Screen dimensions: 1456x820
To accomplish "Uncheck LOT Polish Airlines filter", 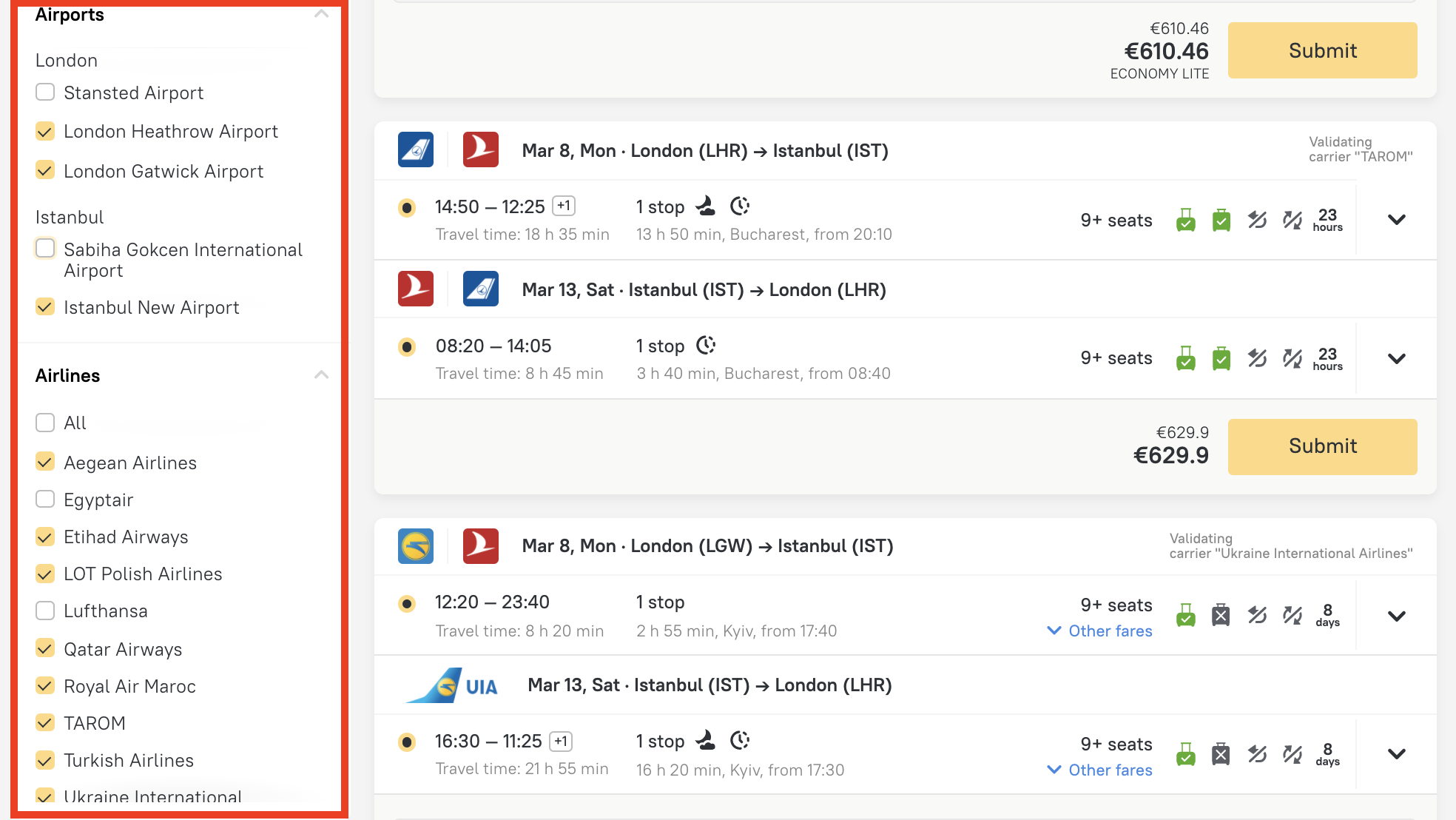I will (45, 574).
